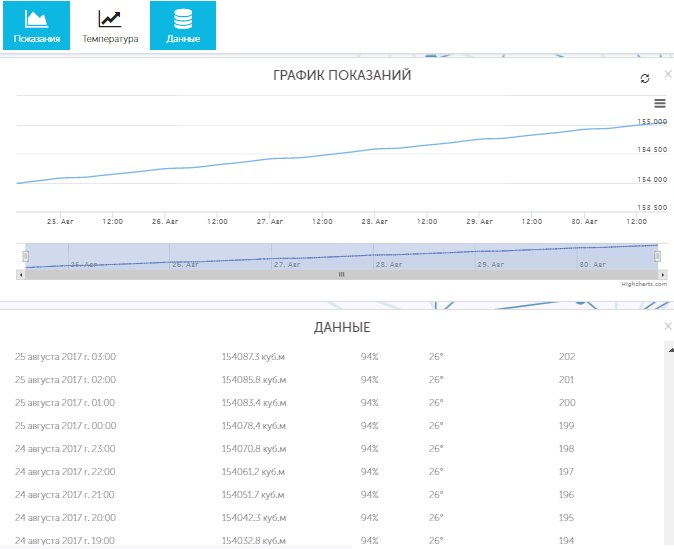674x549 pixels.
Task: Click the value 154042.3 куб.м
Action: click(x=254, y=518)
